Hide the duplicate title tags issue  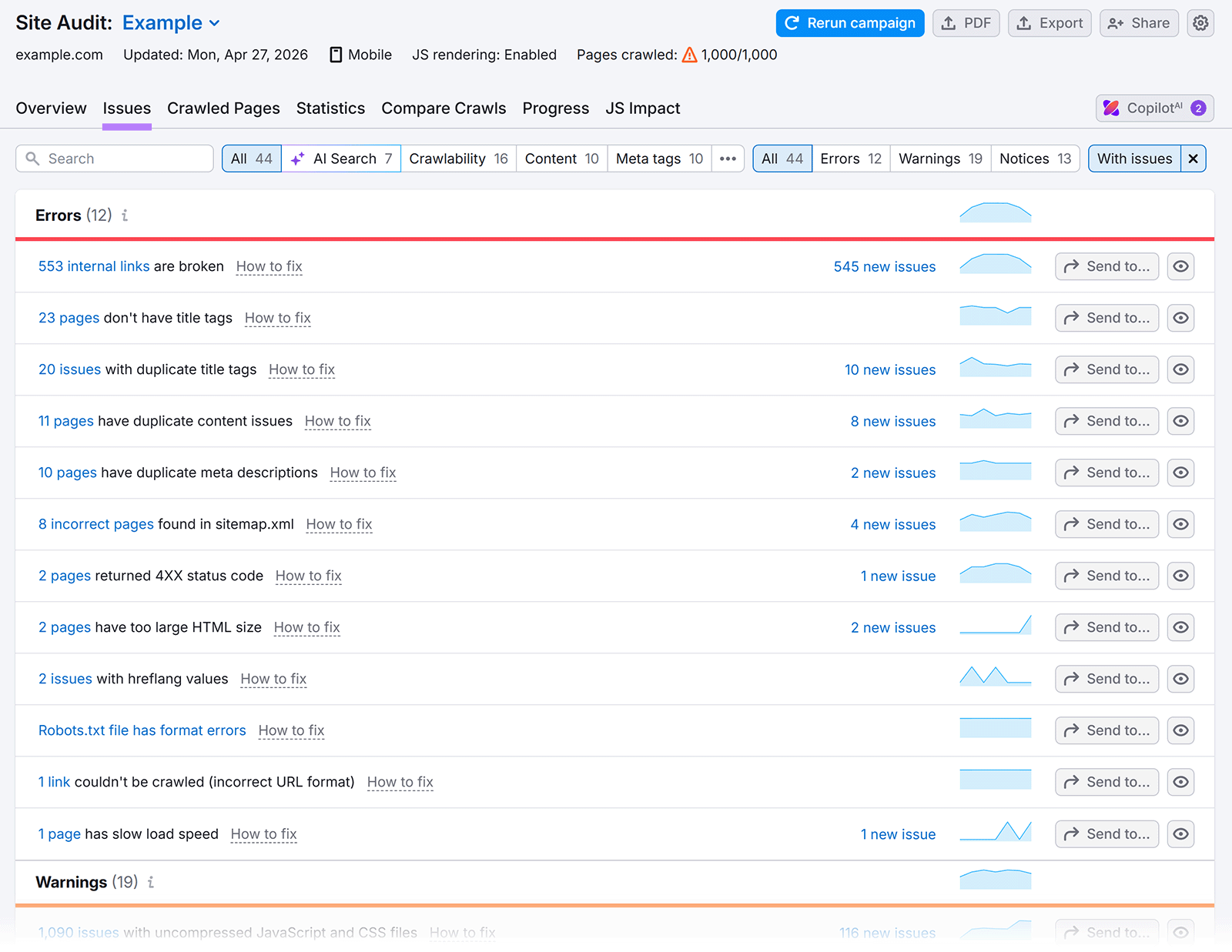point(1181,369)
